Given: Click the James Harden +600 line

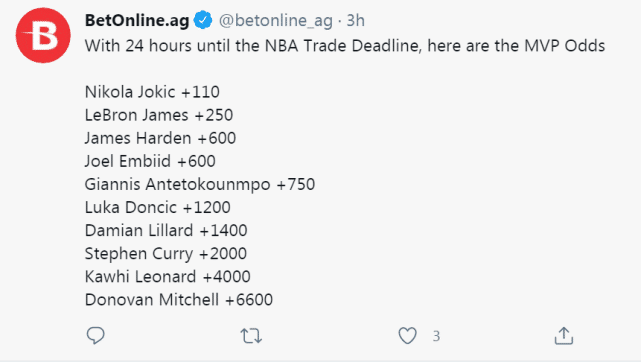Looking at the screenshot, I should [x=160, y=138].
